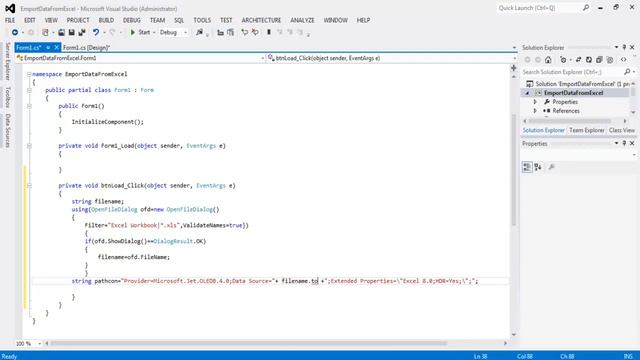The image size is (640, 360).
Task: Switch to the Team Explorer tab
Action: [x=586, y=130]
